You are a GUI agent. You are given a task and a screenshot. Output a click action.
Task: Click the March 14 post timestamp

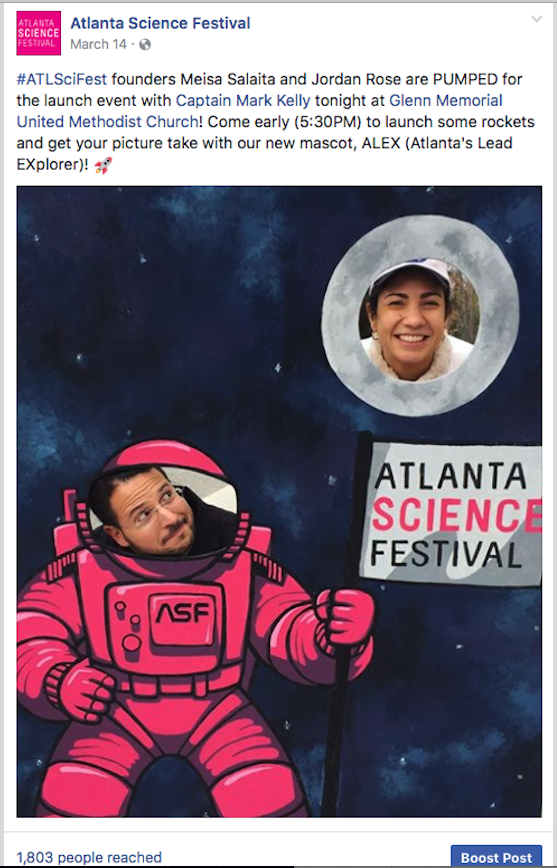click(x=99, y=45)
